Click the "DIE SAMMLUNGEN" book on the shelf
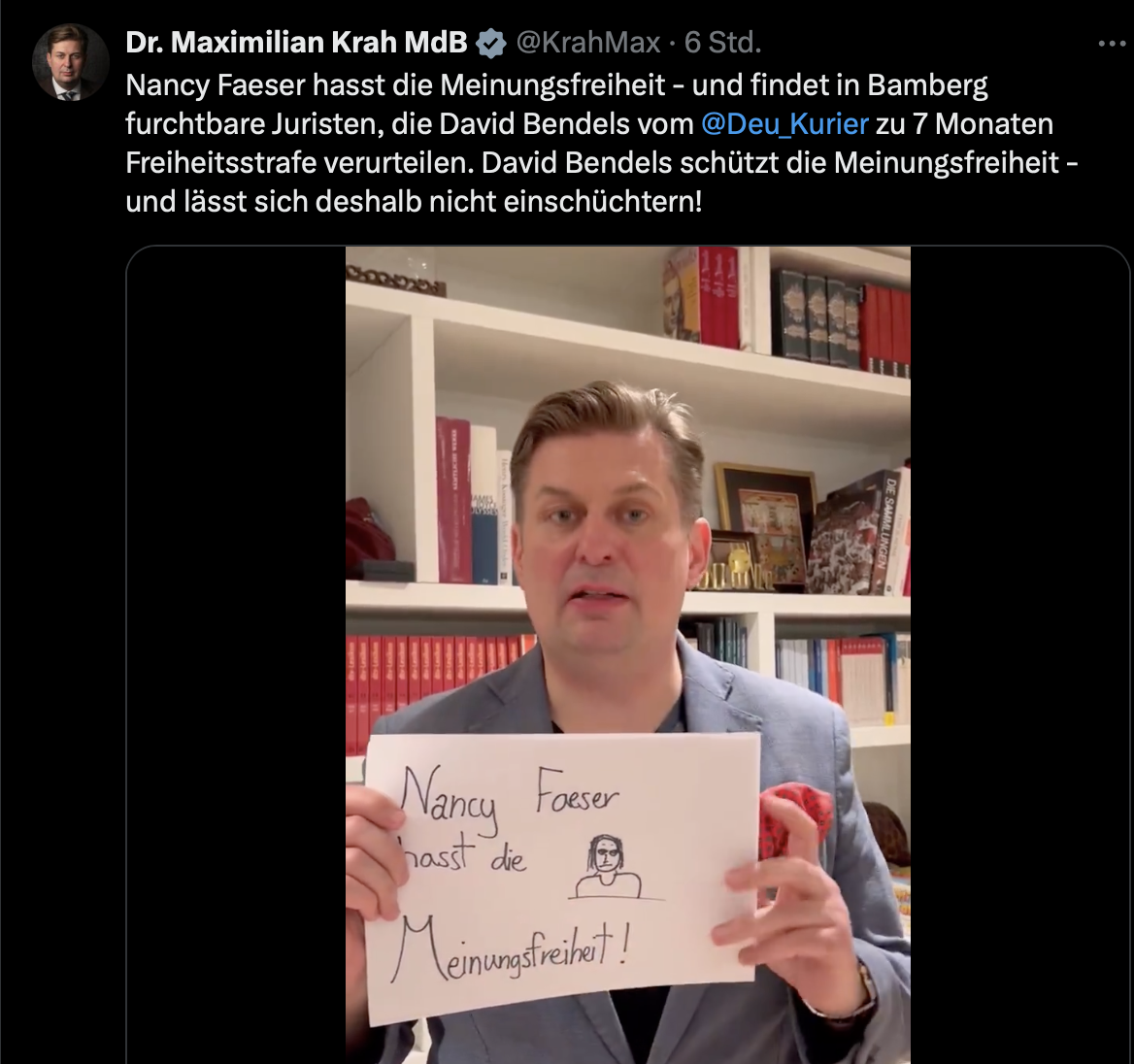Viewport: 1134px width, 1064px height. click(x=889, y=532)
